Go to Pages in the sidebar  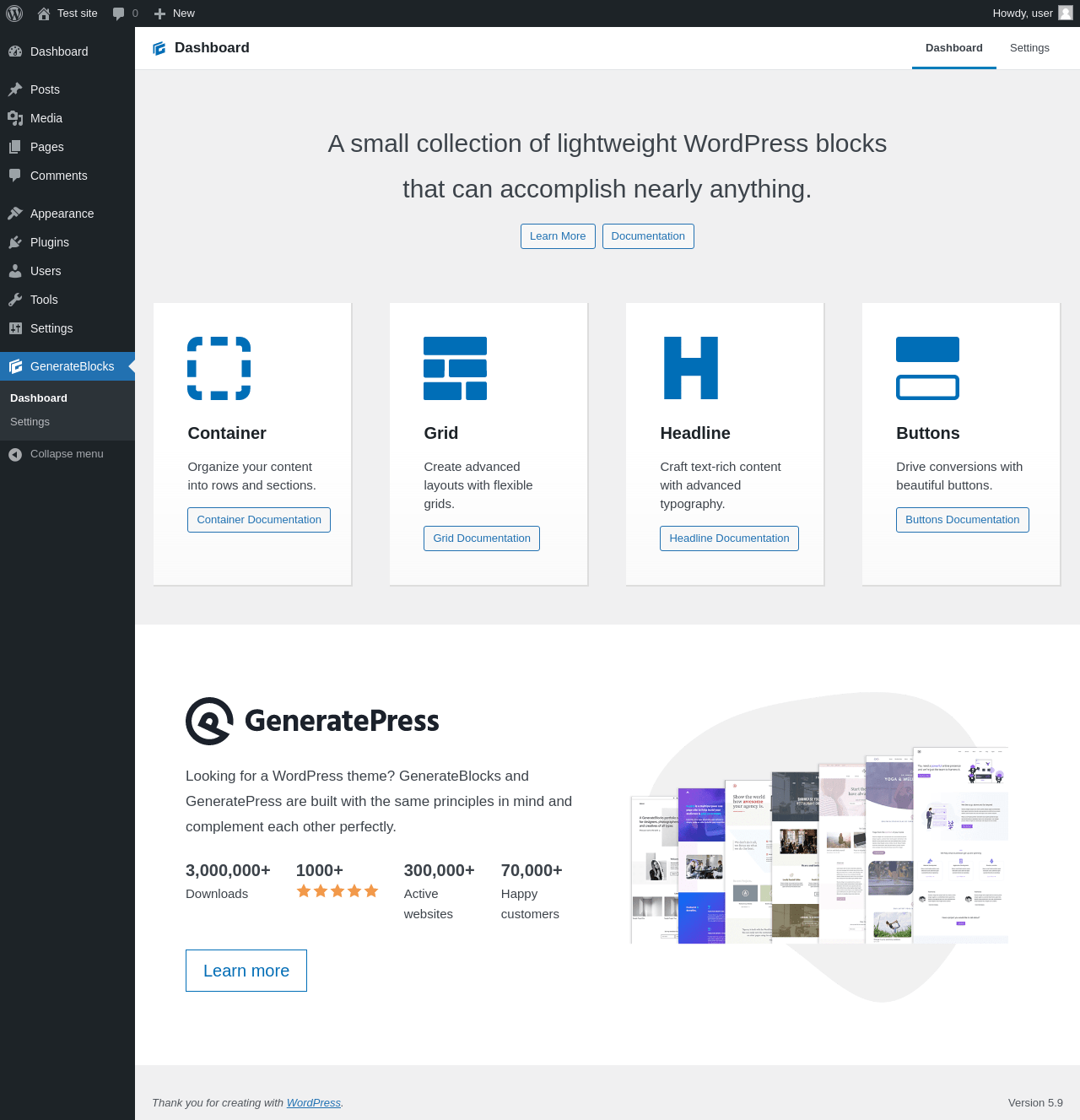pyautogui.click(x=67, y=147)
